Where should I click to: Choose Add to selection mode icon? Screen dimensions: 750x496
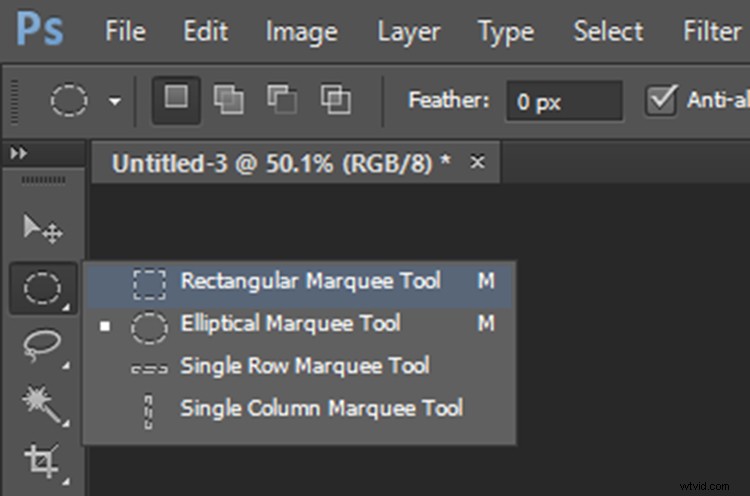[x=229, y=99]
